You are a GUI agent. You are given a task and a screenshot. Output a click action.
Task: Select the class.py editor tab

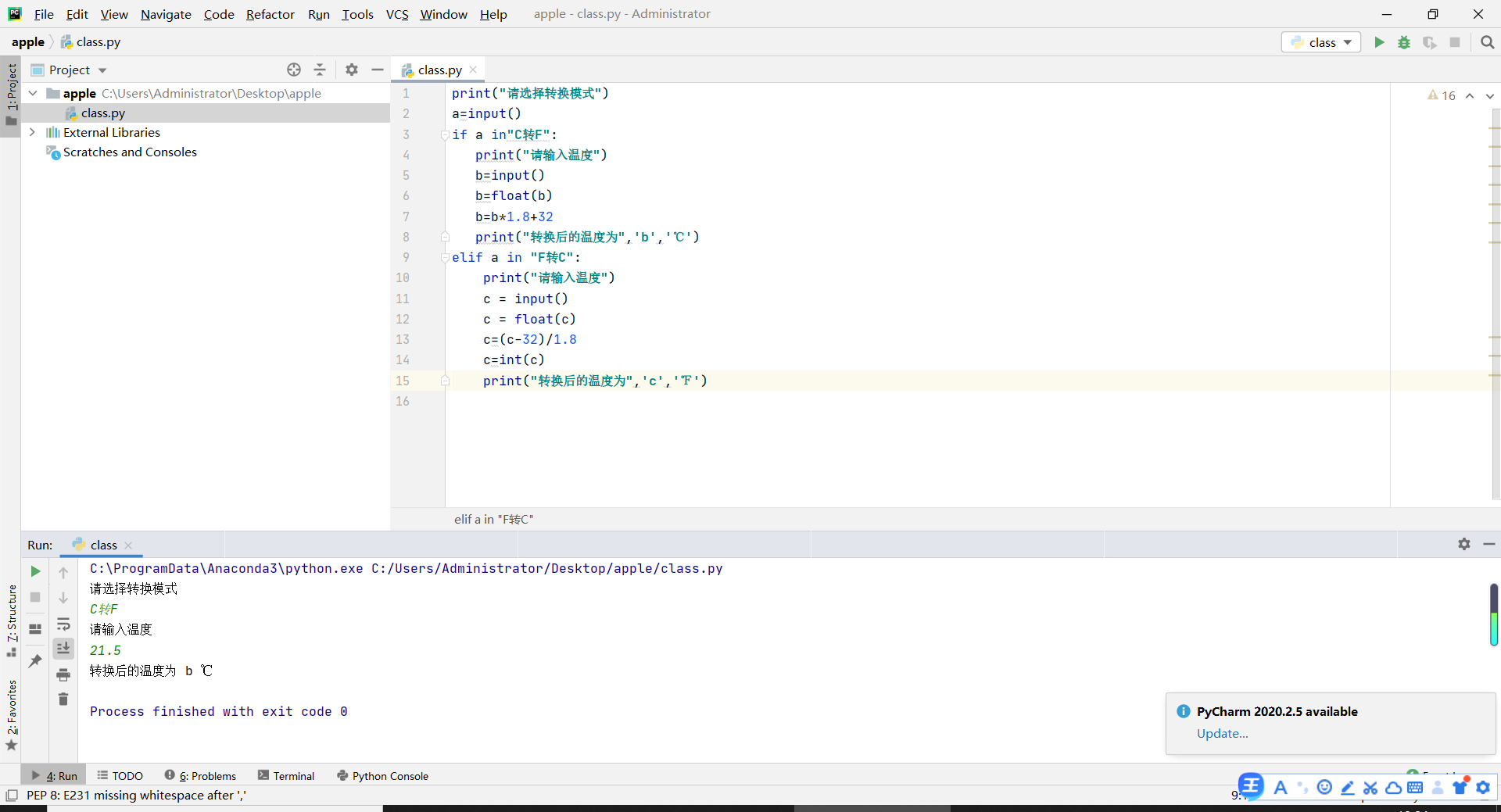[439, 70]
